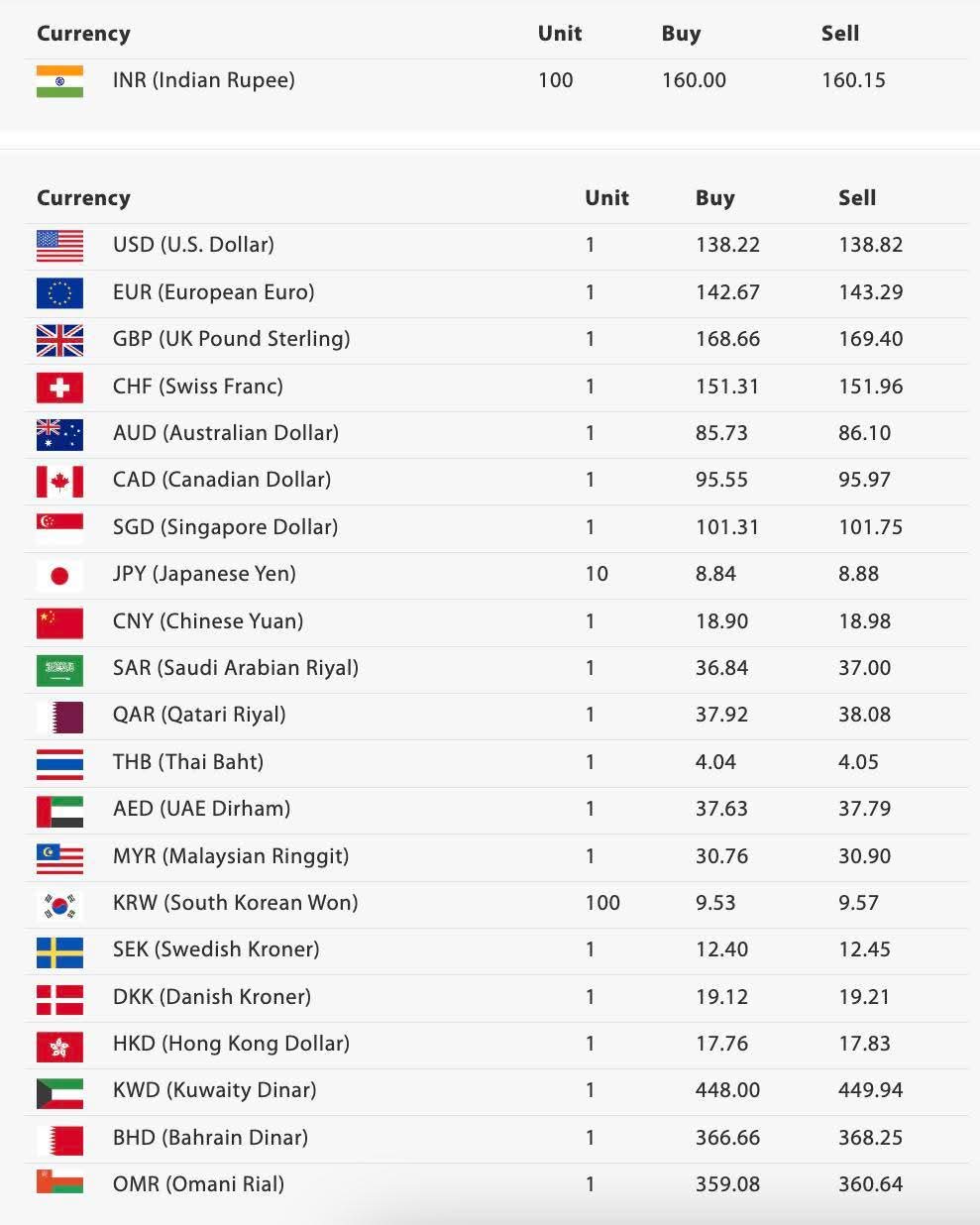Click the Swiss flag icon
This screenshot has height=1225, width=980.
[59, 387]
